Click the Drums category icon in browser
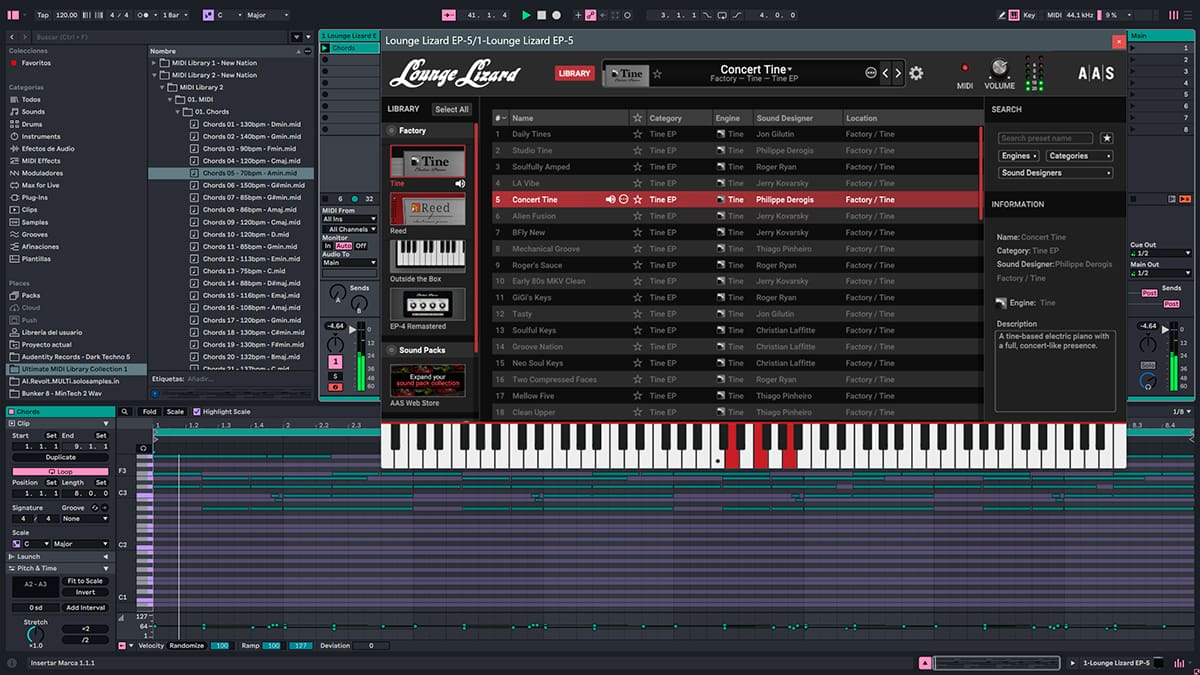Viewport: 1200px width, 675px height. 13,124
